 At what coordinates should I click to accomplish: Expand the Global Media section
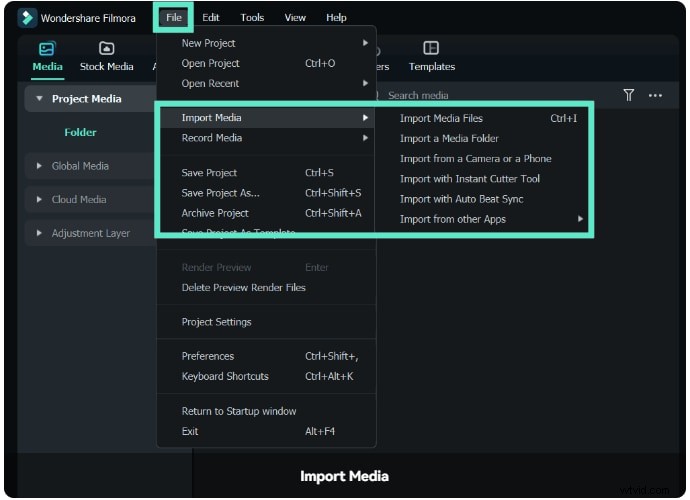(x=40, y=166)
